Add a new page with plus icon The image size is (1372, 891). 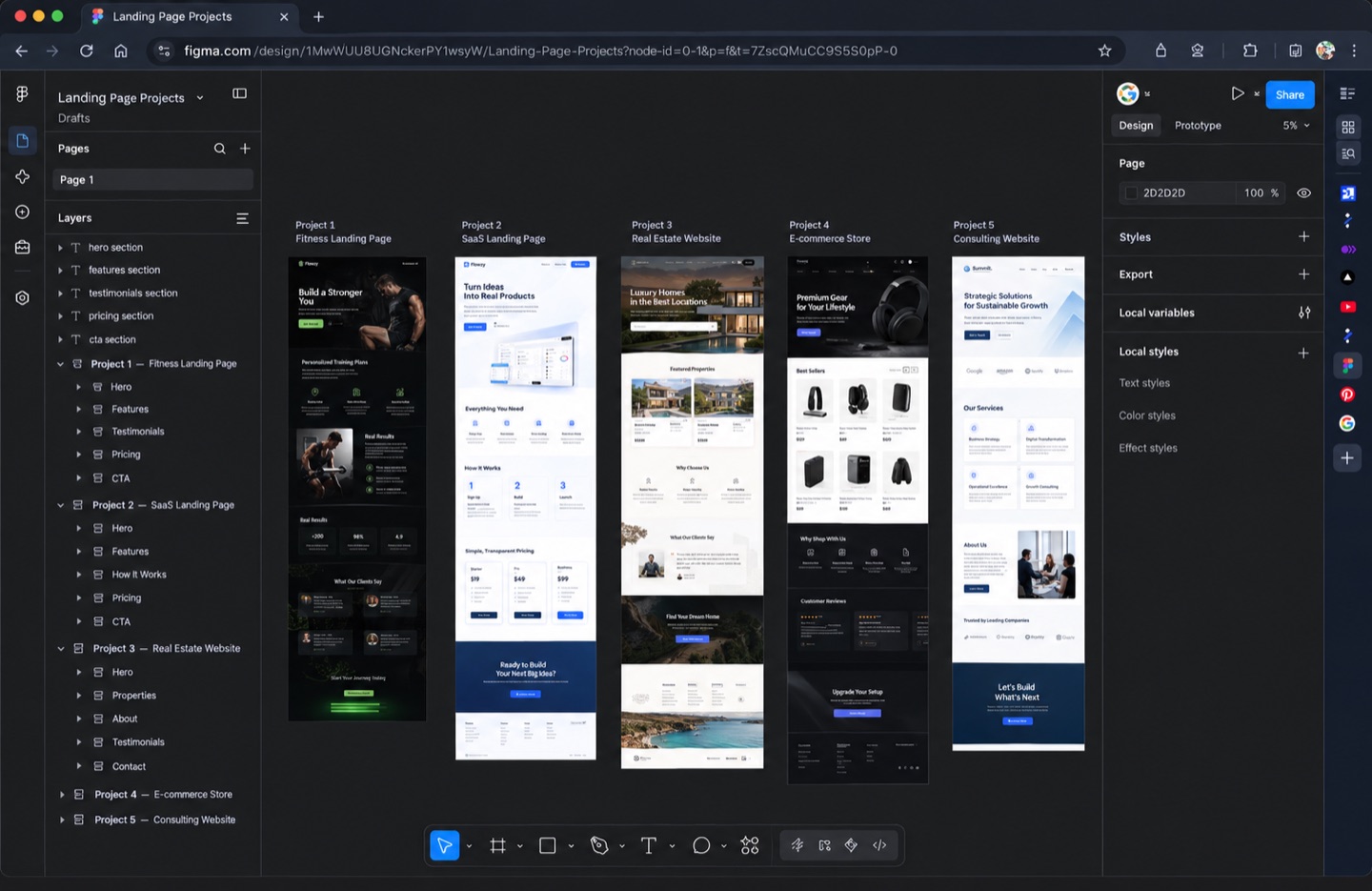[245, 149]
